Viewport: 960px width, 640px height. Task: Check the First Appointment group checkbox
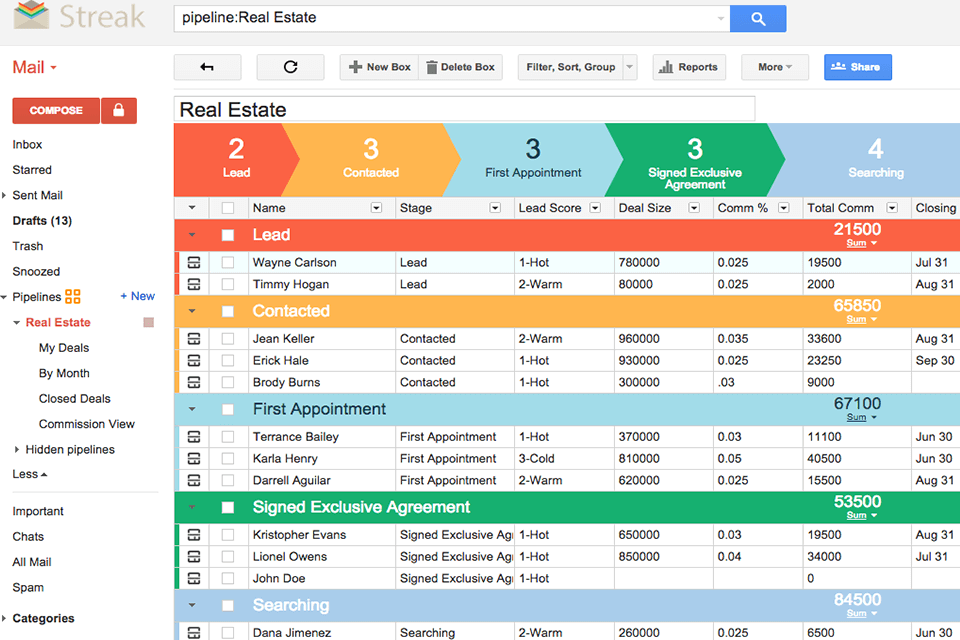pos(228,409)
